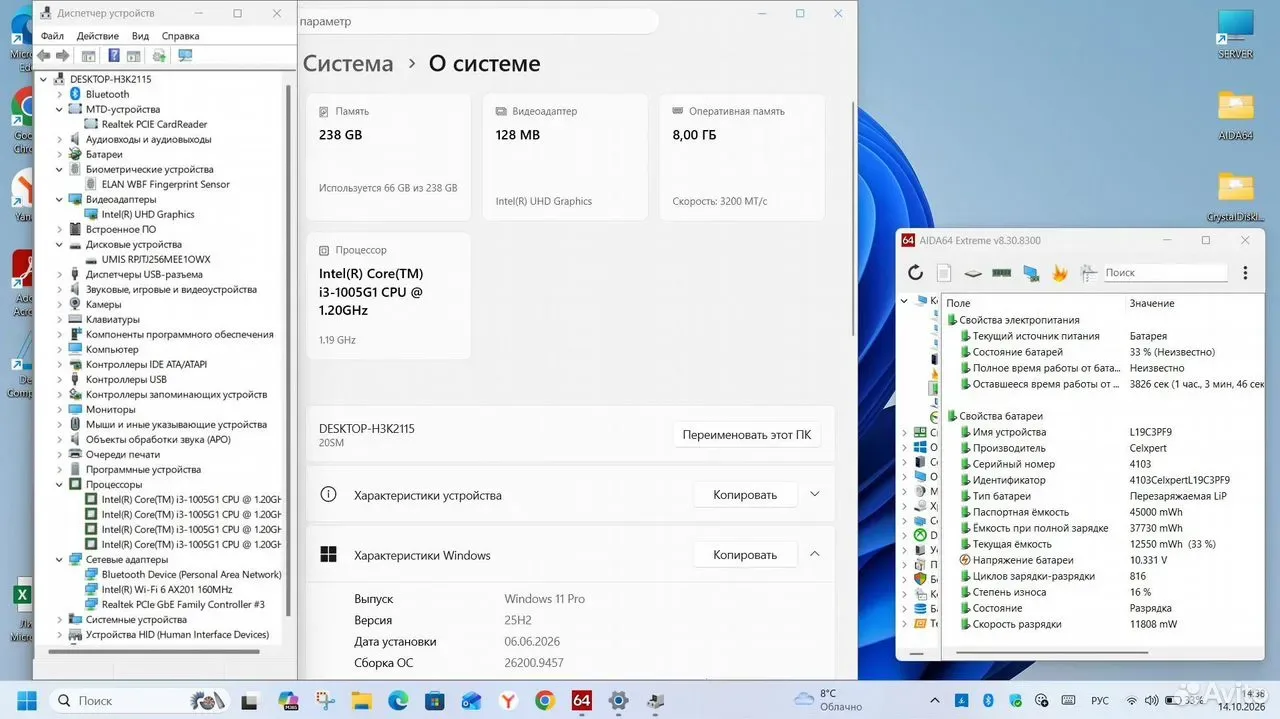The image size is (1280, 719).
Task: Open the Snipping Tool from the taskbar
Action: pos(324,700)
